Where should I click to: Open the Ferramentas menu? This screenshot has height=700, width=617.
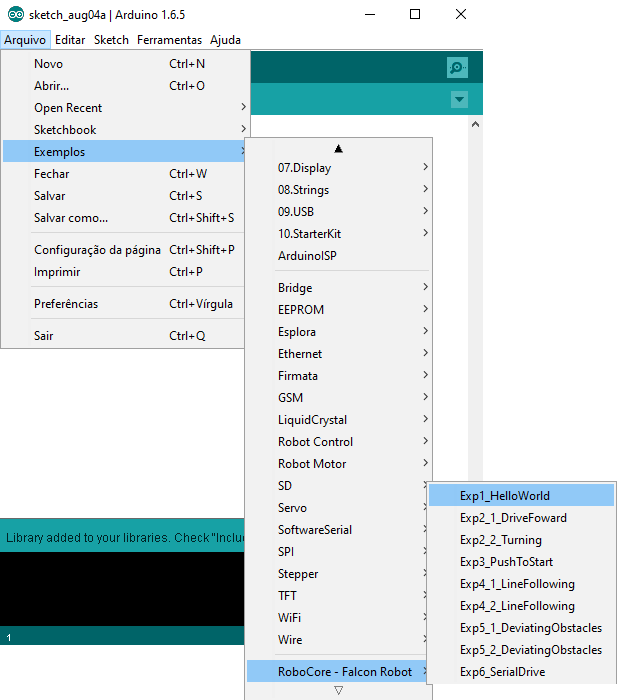(x=169, y=40)
